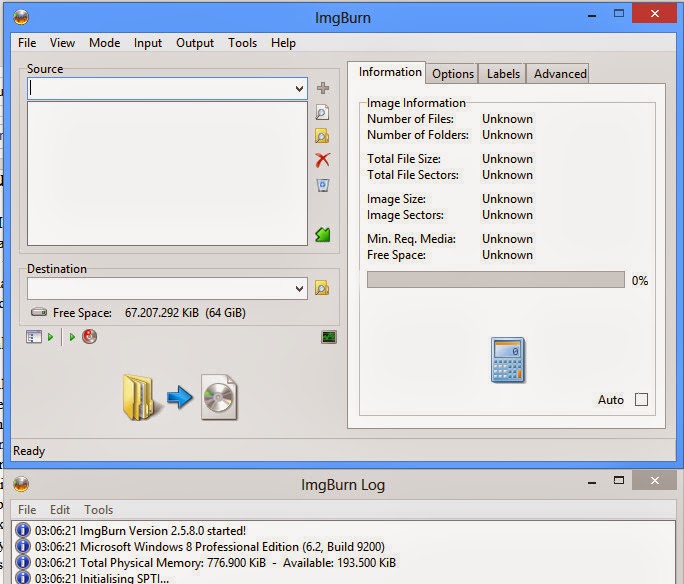Click the queue window icon below Free Space
This screenshot has height=584, width=684.
34,337
